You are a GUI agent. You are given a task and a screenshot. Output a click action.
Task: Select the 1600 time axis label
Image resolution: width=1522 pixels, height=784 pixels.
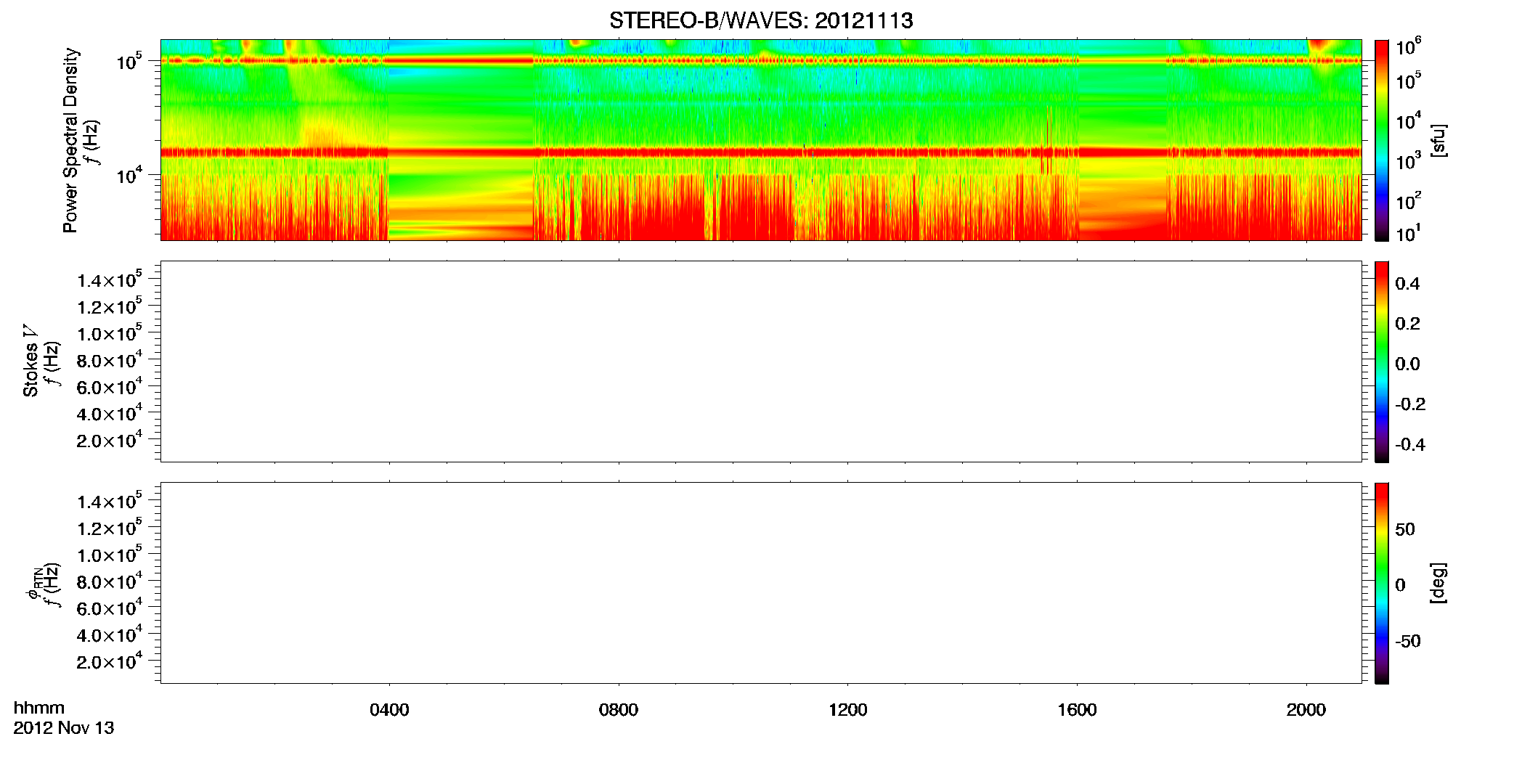[1077, 710]
